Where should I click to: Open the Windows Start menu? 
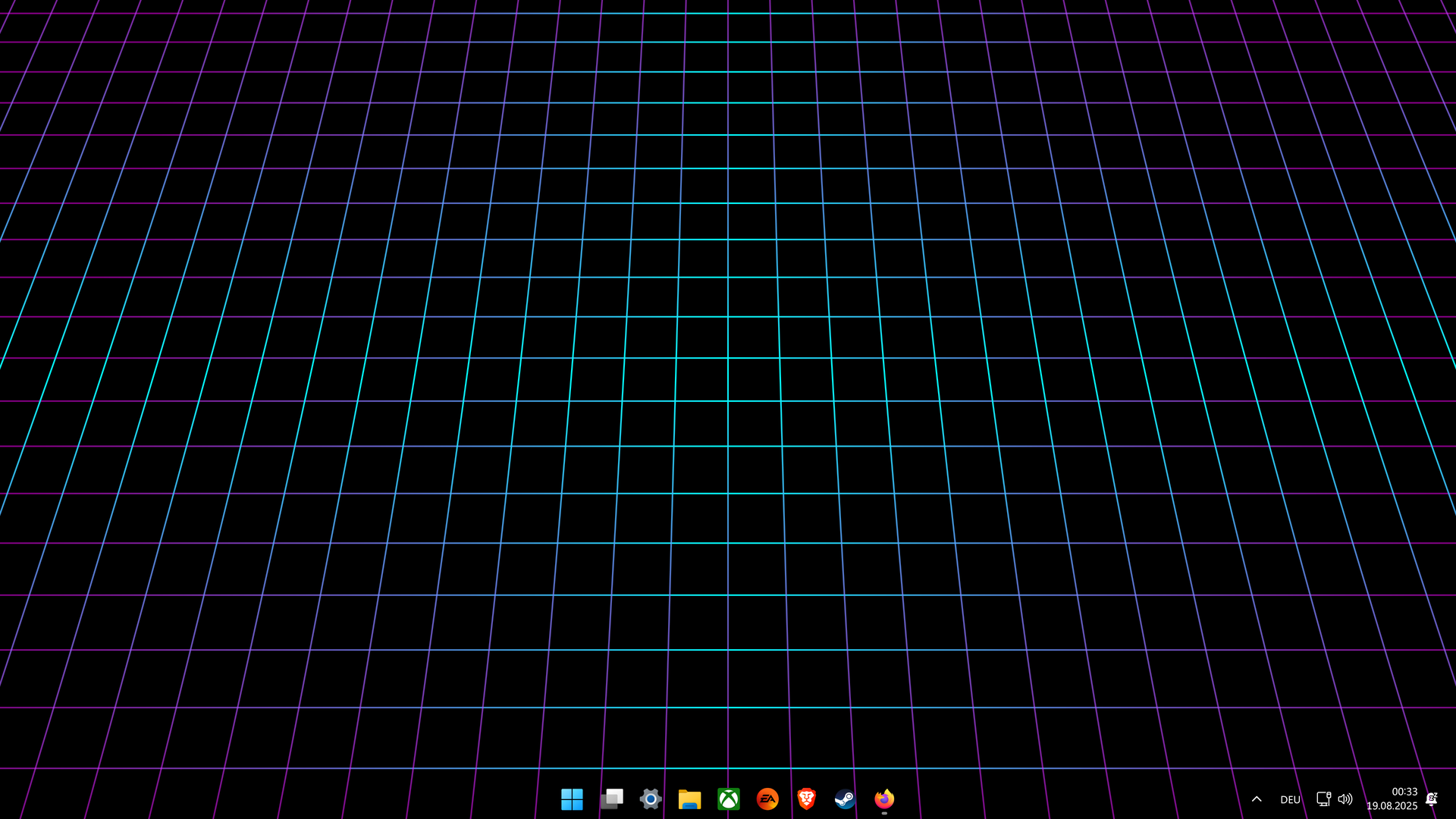(572, 799)
